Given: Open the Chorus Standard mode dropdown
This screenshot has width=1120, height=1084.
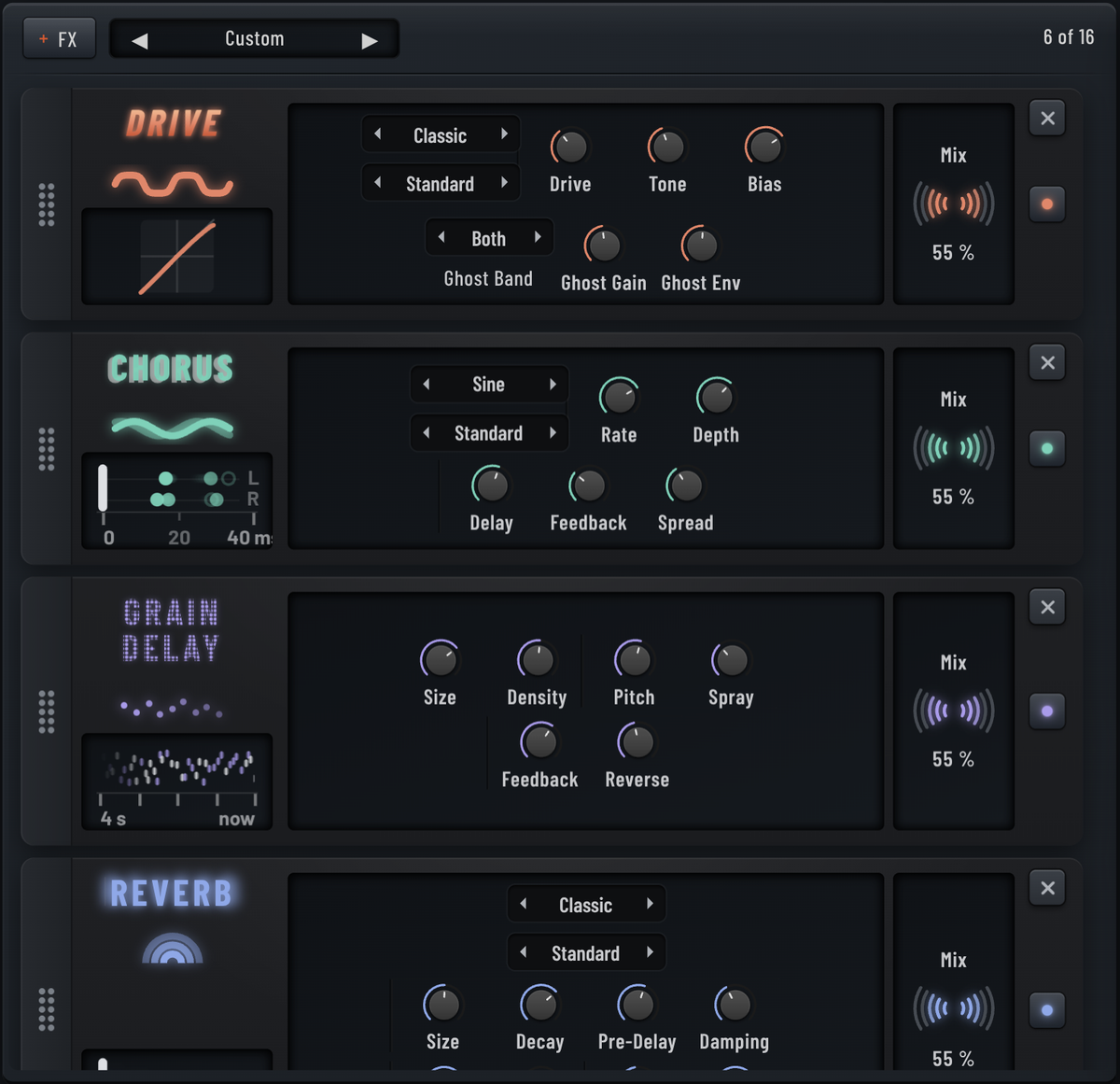Looking at the screenshot, I should coord(489,432).
